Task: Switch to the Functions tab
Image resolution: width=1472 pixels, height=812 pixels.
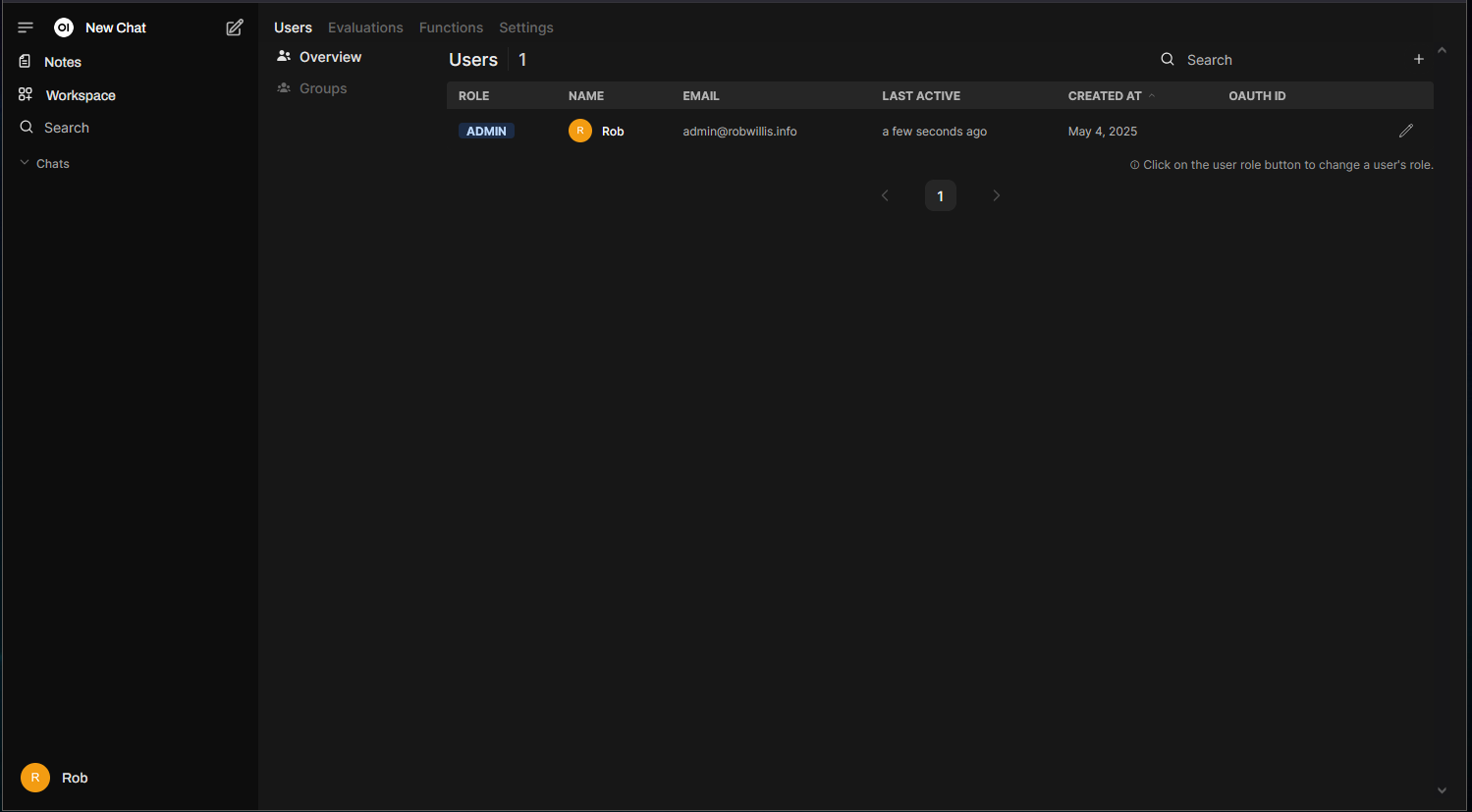Action: click(451, 27)
